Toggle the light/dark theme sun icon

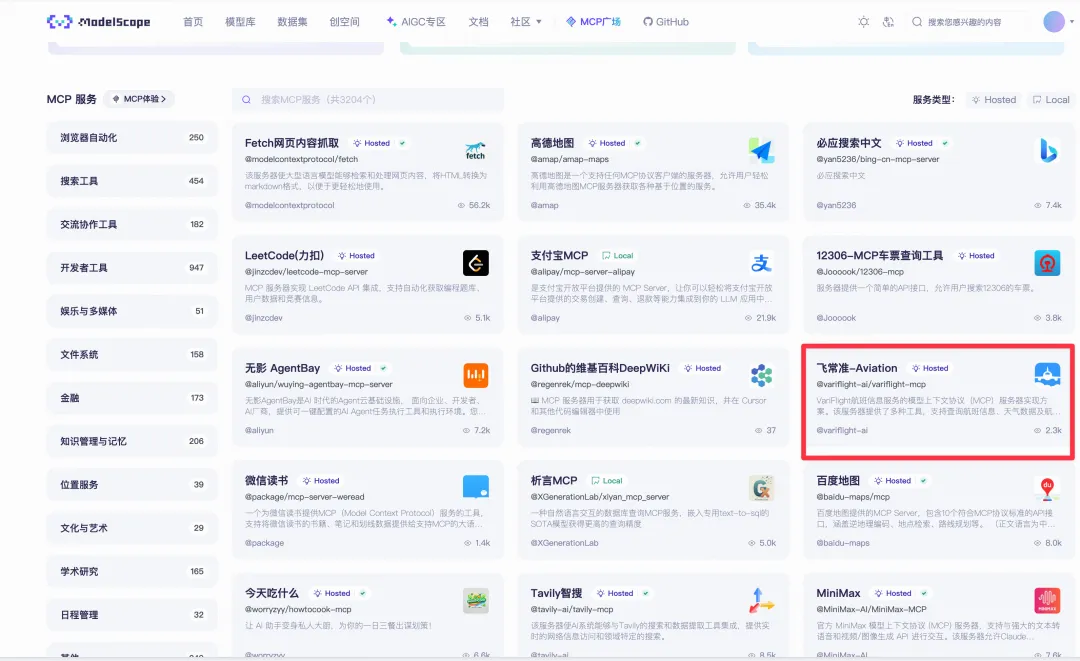(863, 22)
